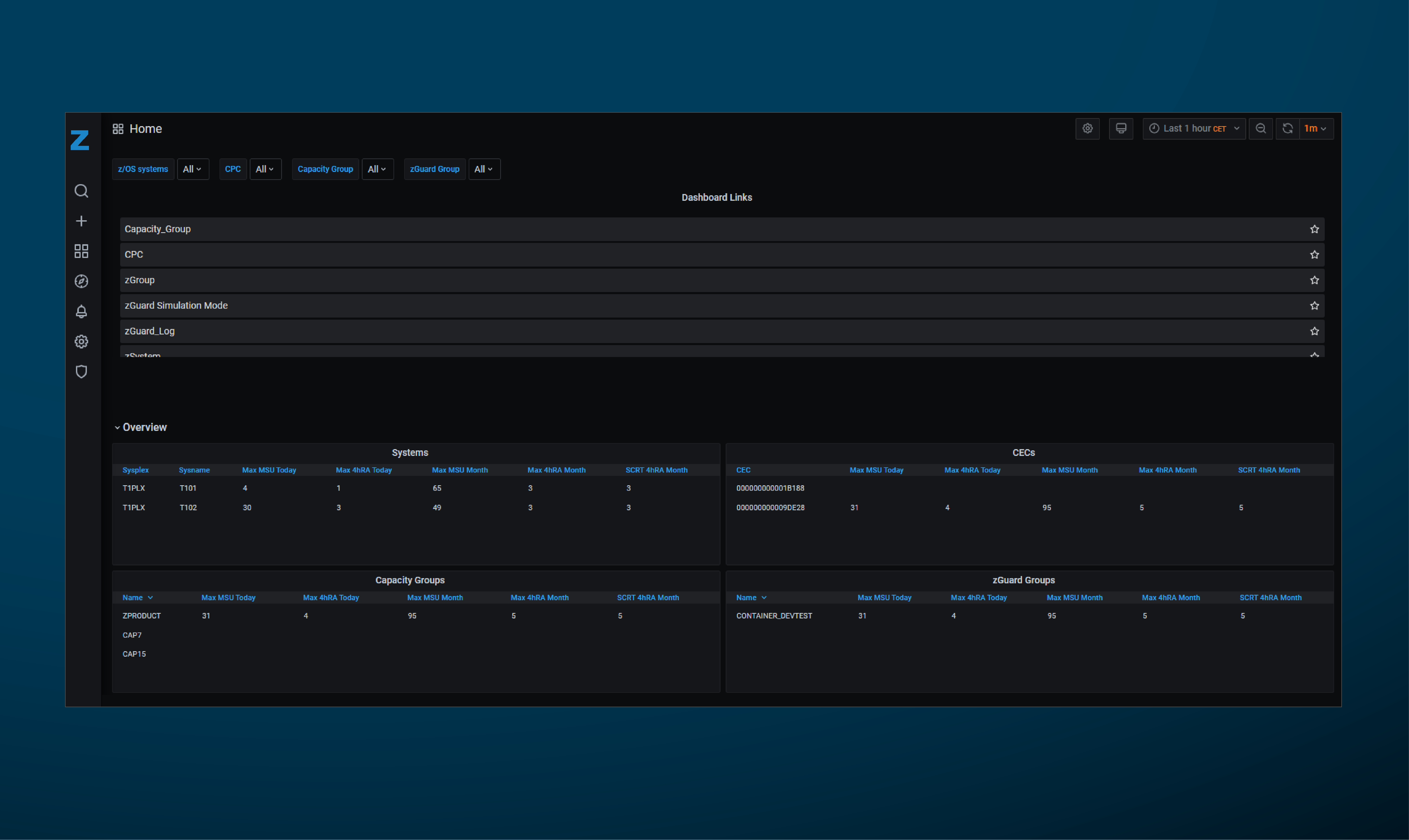Open Configuration gear in sidebar
The image size is (1409, 840).
point(81,341)
